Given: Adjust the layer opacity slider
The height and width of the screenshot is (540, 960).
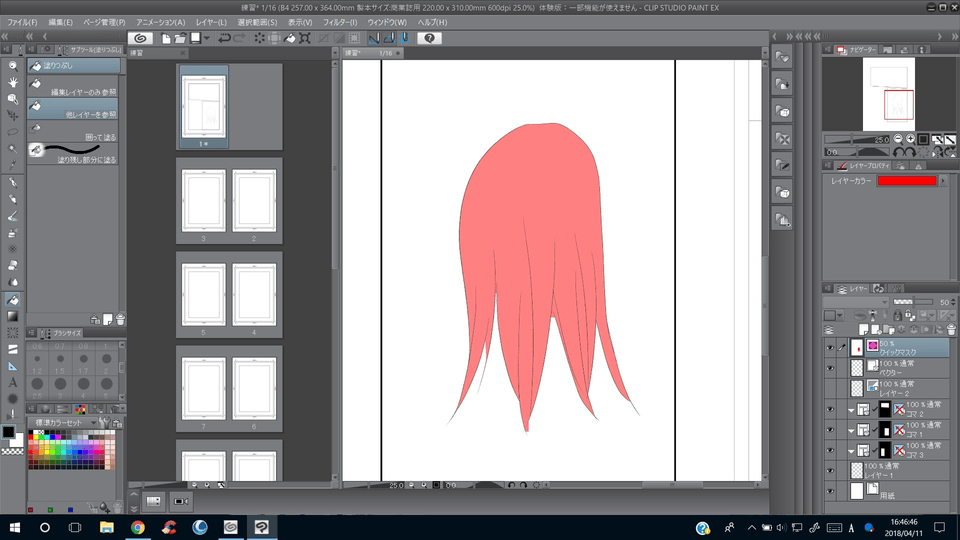Looking at the screenshot, I should click(x=913, y=302).
